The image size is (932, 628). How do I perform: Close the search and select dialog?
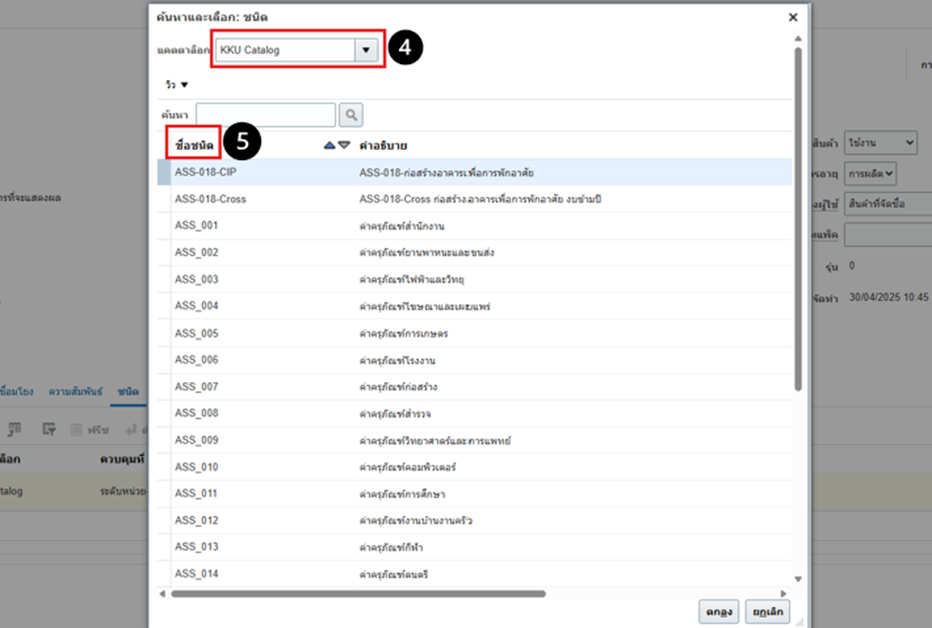793,17
